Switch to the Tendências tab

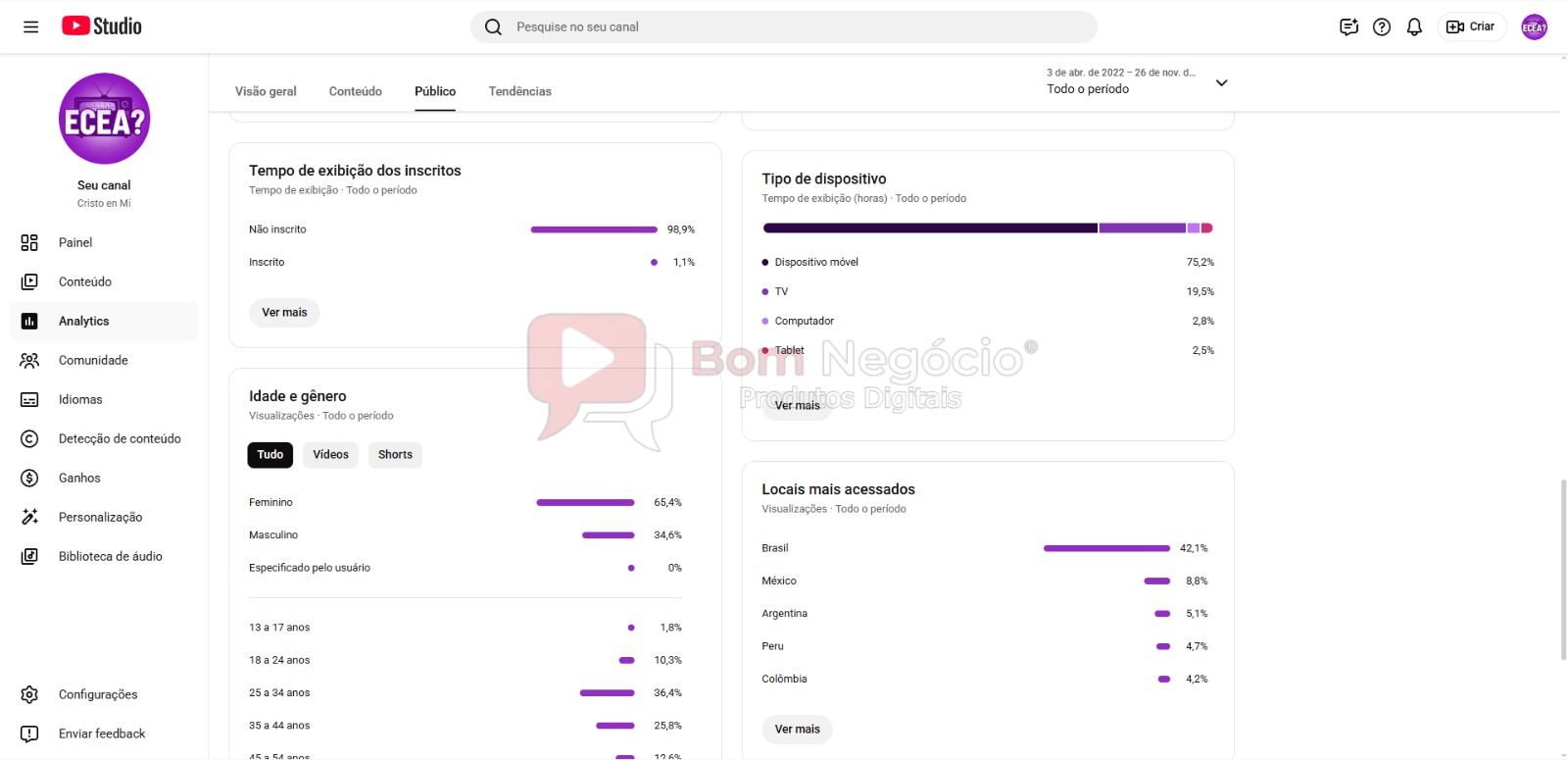pyautogui.click(x=519, y=91)
